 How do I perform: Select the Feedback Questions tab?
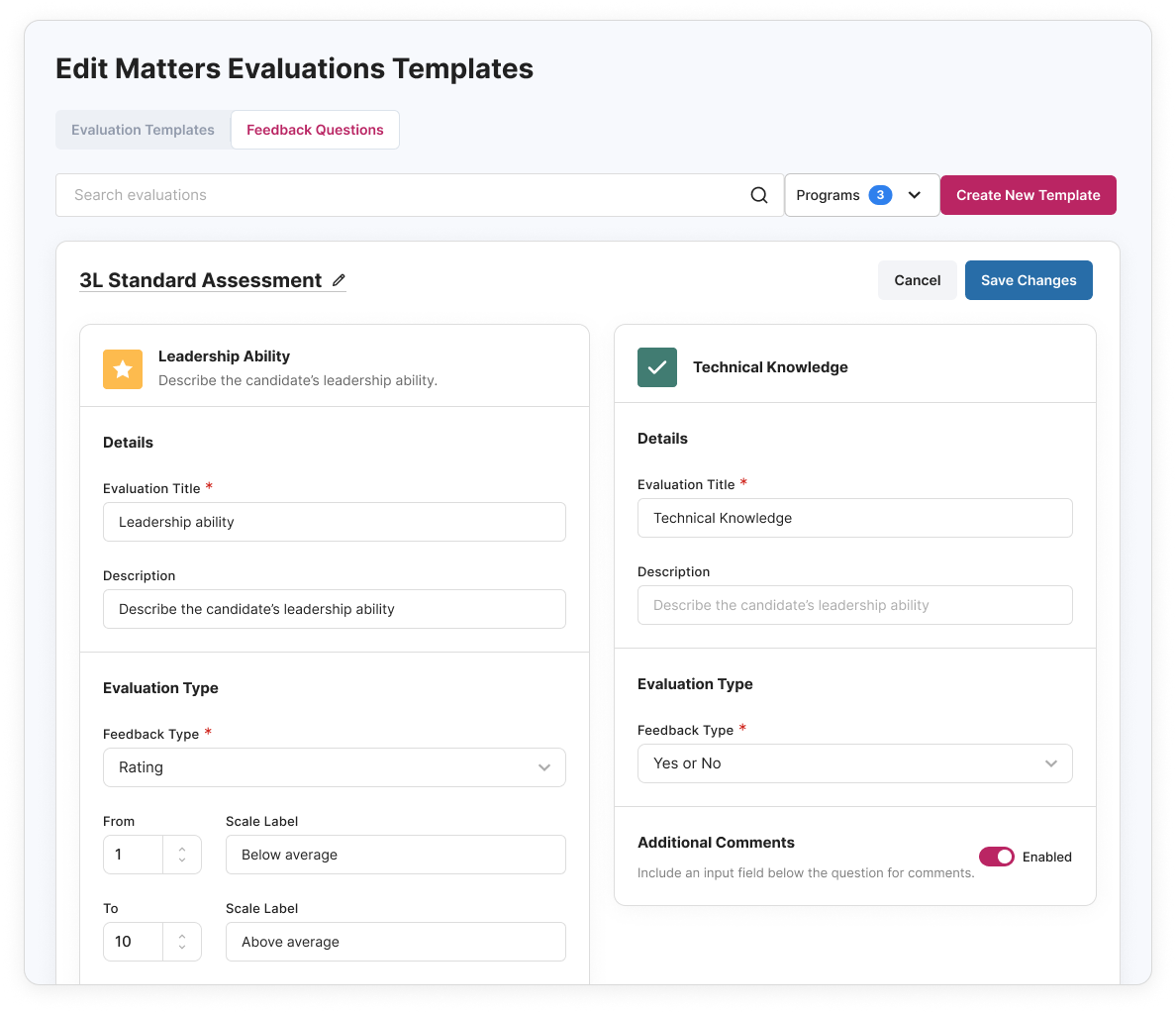point(315,130)
